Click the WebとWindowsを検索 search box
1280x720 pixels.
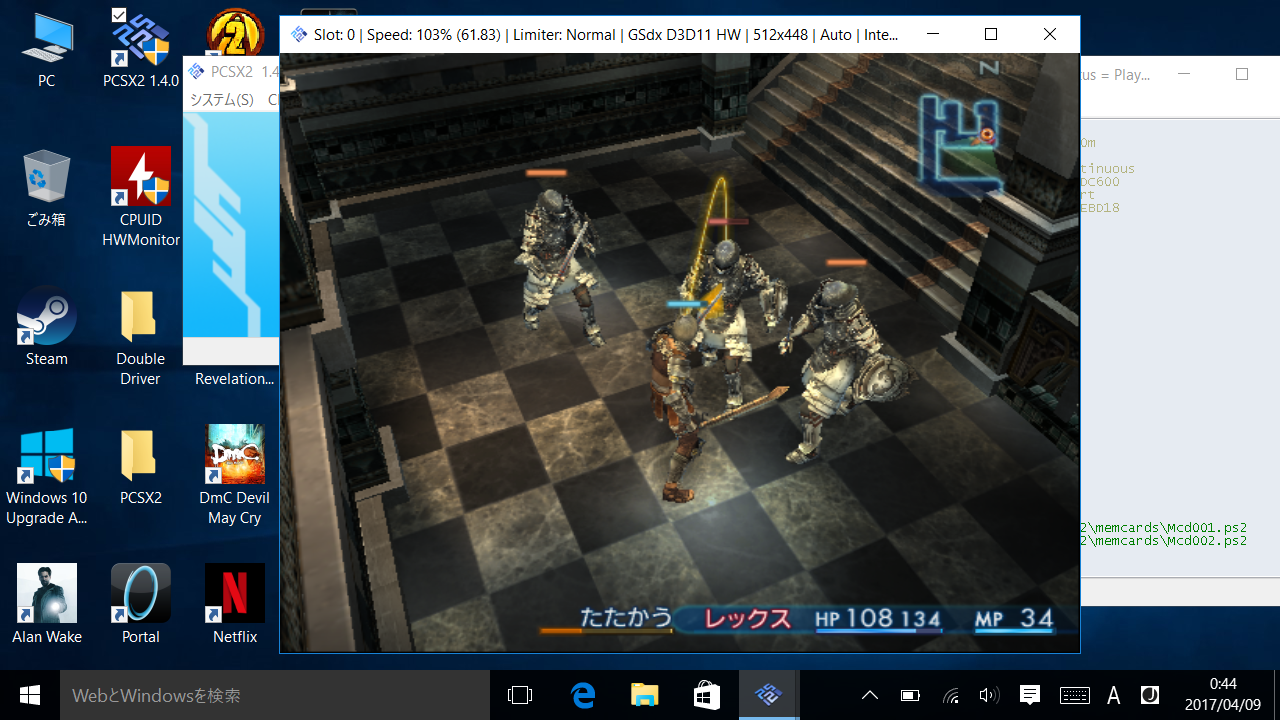(x=275, y=695)
